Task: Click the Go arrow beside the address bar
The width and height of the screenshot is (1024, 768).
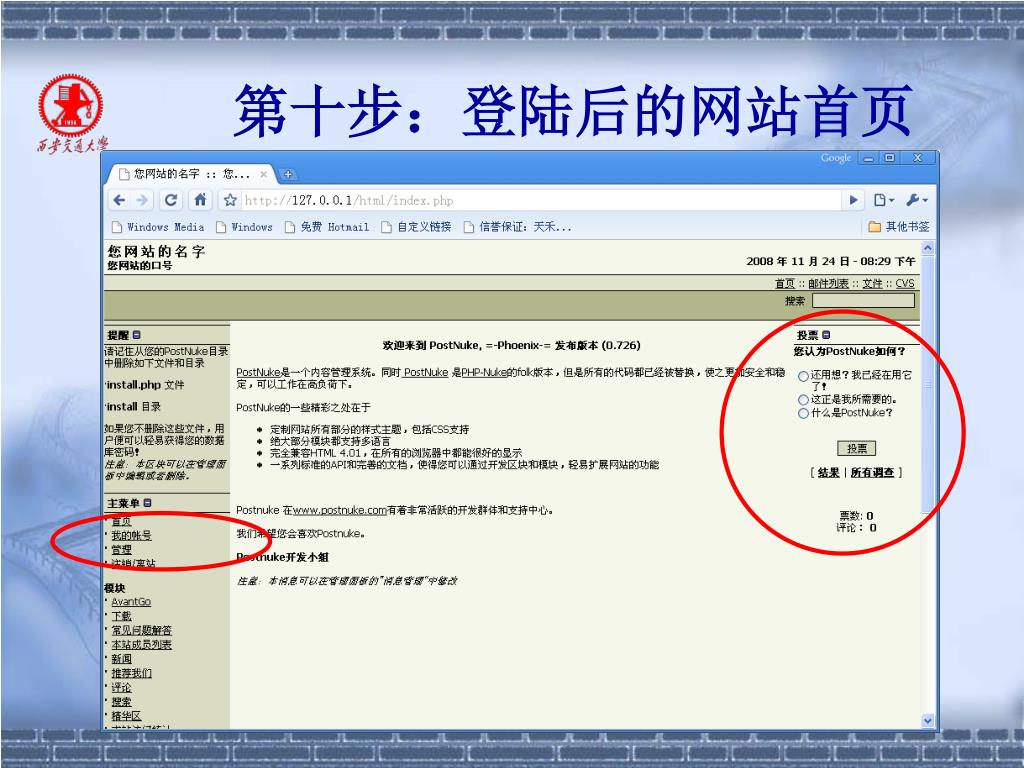Action: [853, 200]
